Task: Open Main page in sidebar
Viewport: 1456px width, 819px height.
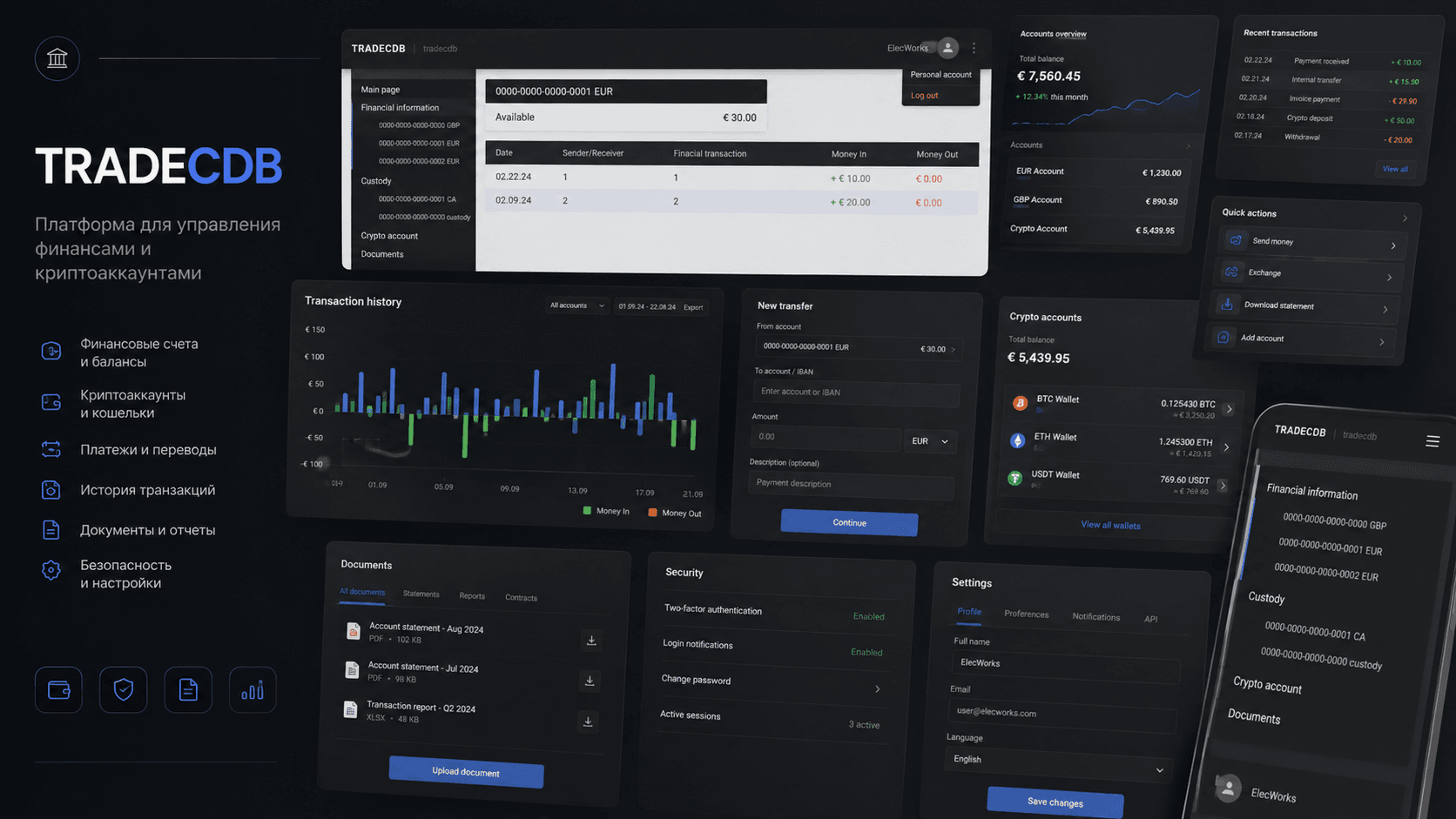Action: (381, 90)
